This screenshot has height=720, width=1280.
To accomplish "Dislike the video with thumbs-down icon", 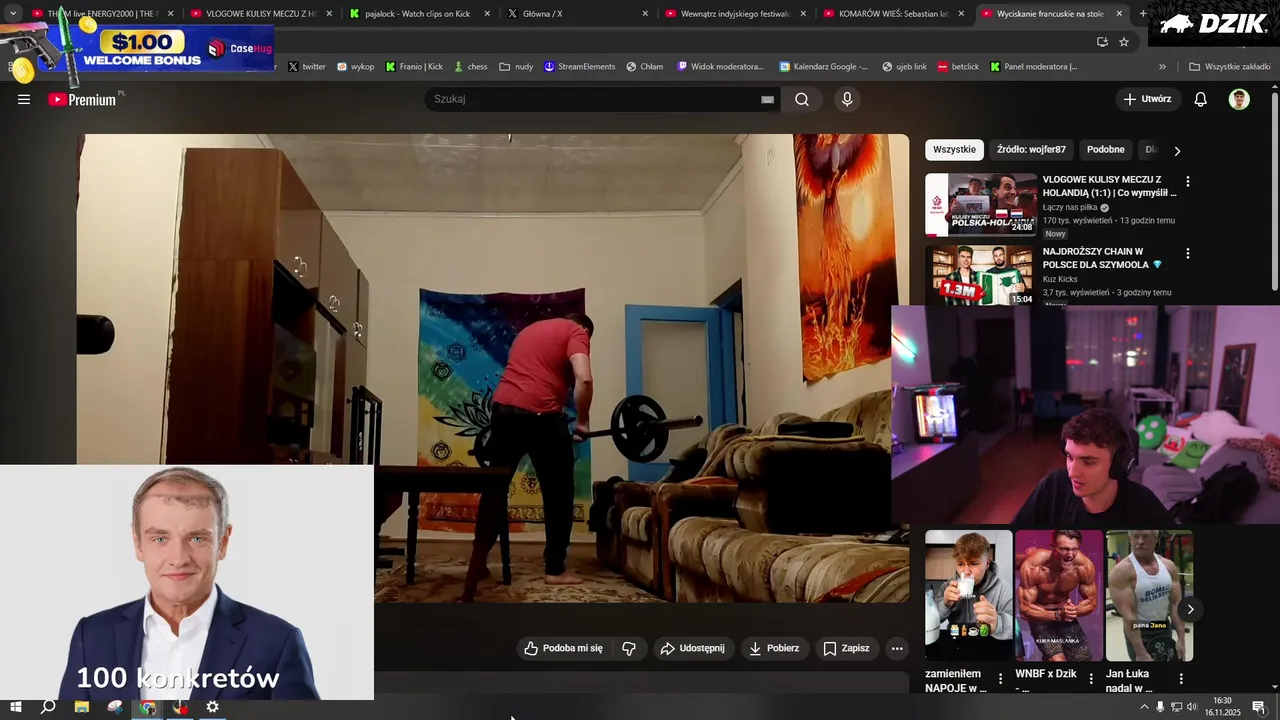I will [x=629, y=648].
